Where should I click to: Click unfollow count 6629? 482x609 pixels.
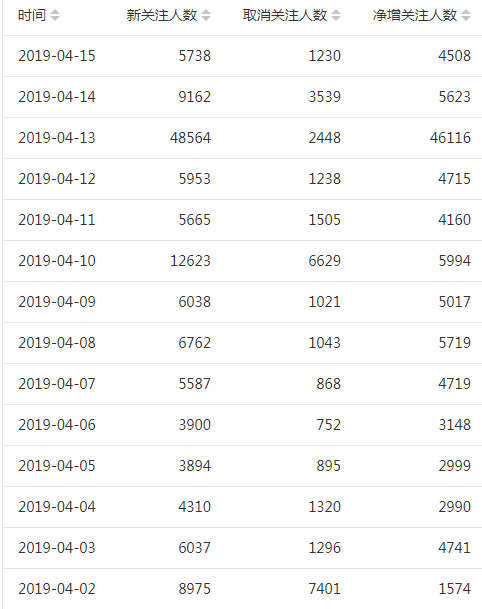point(325,261)
